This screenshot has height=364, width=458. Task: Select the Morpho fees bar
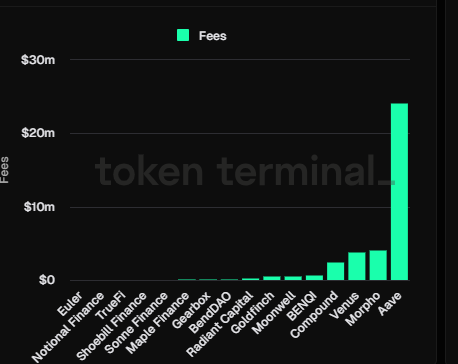tap(378, 265)
